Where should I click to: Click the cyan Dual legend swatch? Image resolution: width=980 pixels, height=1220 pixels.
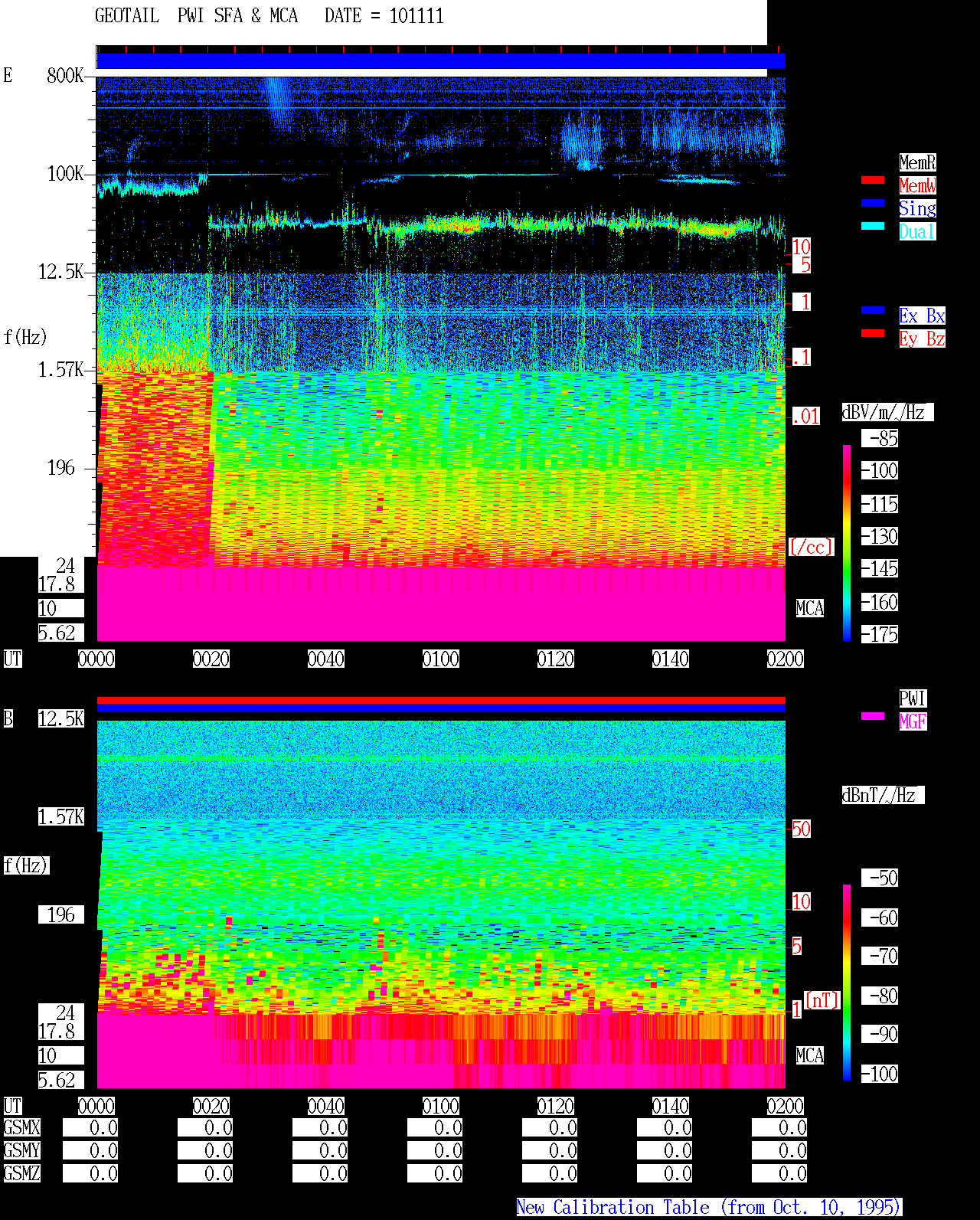873,226
